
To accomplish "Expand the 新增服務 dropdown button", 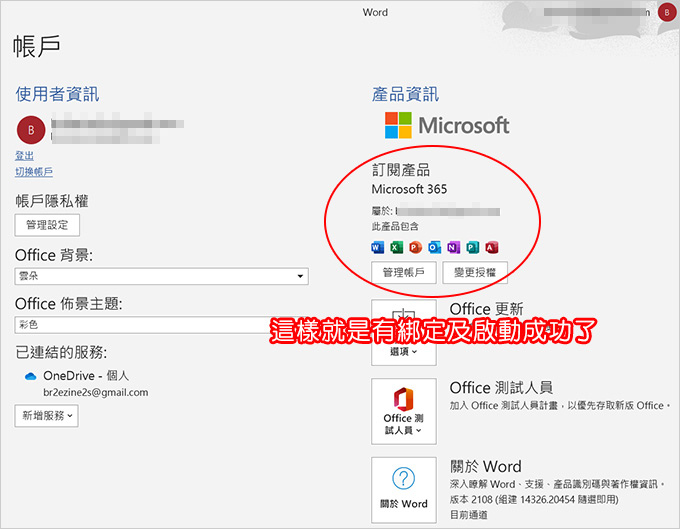I will point(46,416).
